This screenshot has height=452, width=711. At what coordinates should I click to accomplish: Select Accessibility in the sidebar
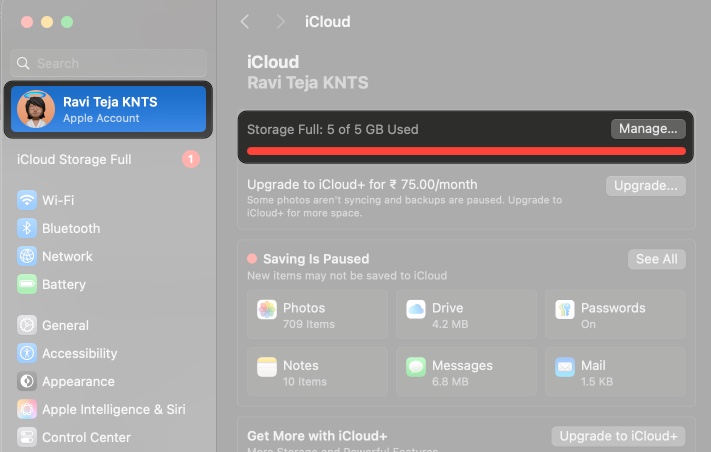coord(79,353)
